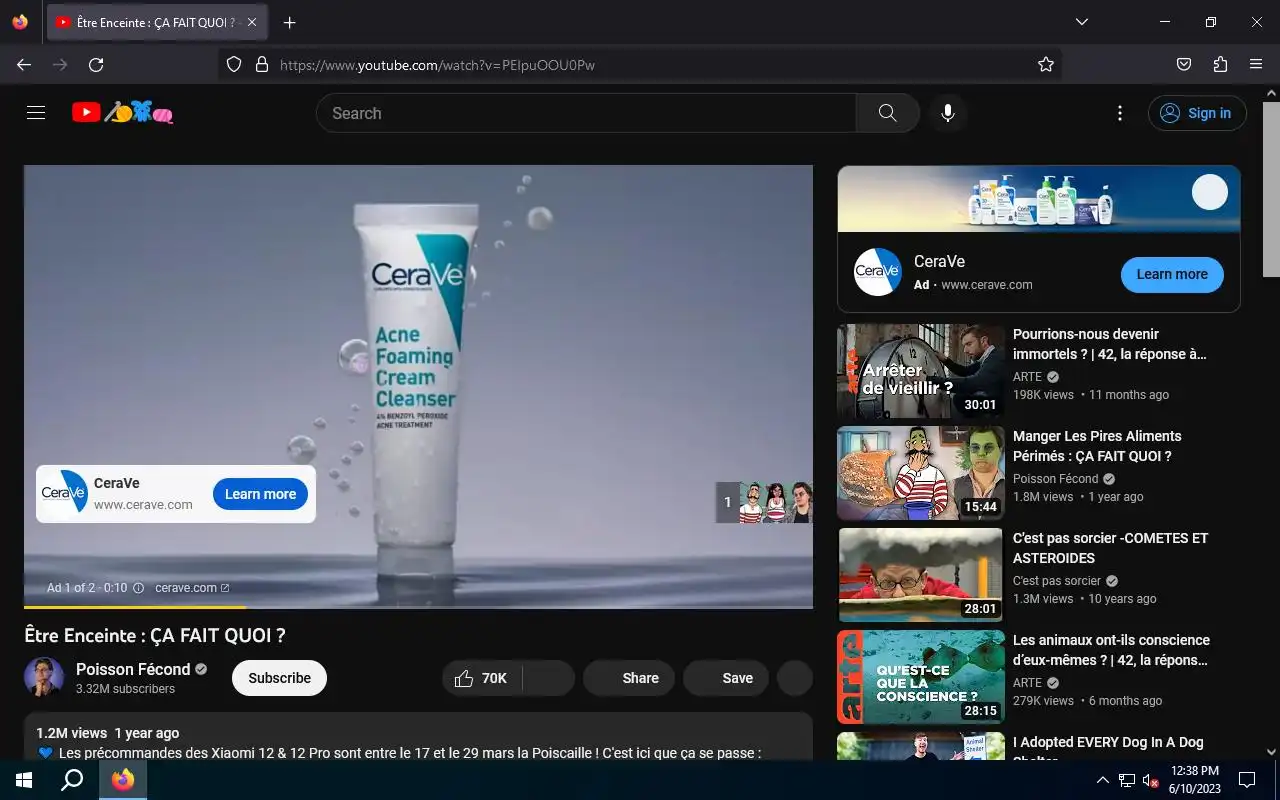The width and height of the screenshot is (1280, 800).
Task: Open the 'Qu'est-ce que la conscience ?' thumbnail
Action: pos(921,677)
